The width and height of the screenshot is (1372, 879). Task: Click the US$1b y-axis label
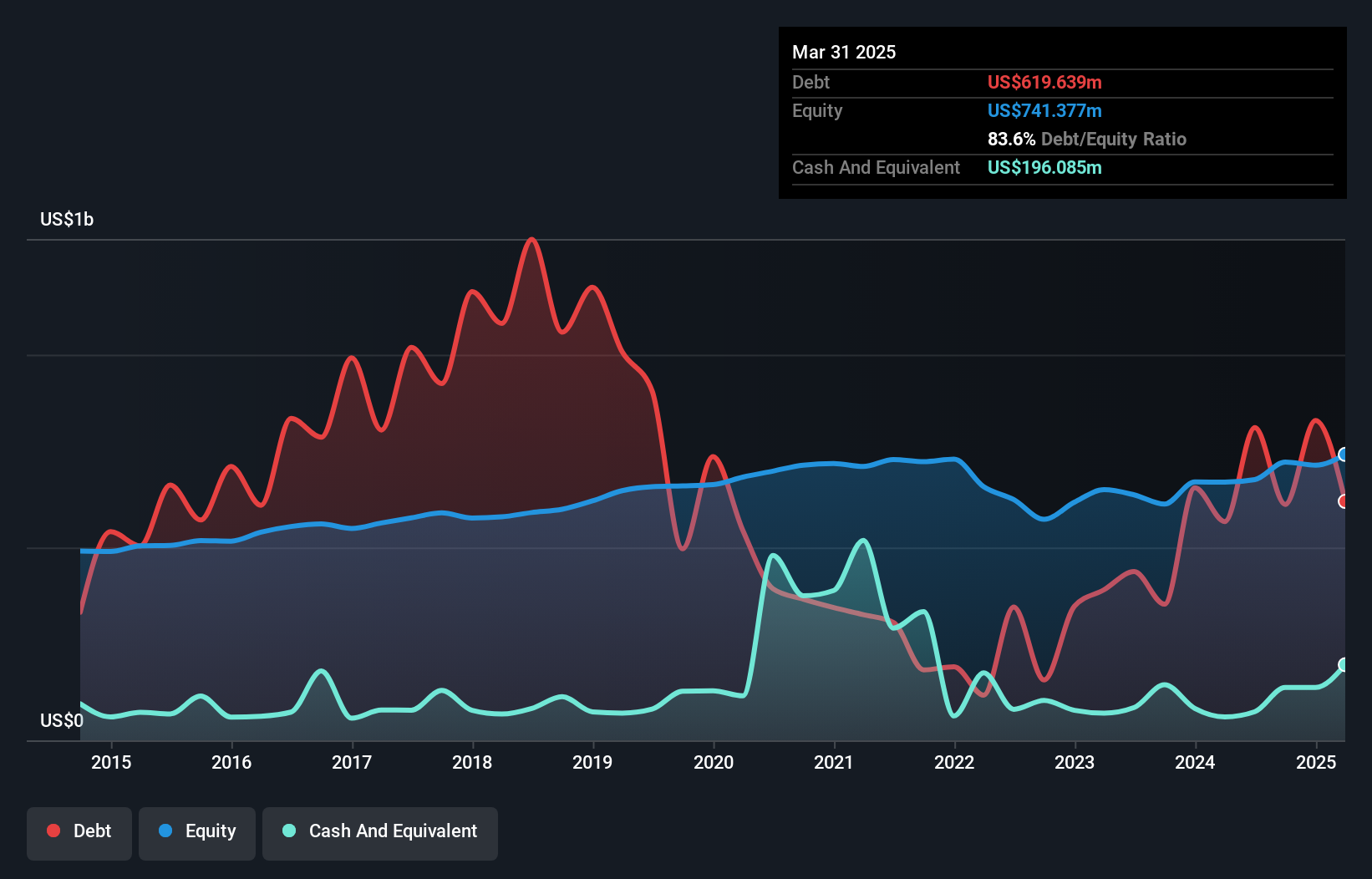coord(67,220)
